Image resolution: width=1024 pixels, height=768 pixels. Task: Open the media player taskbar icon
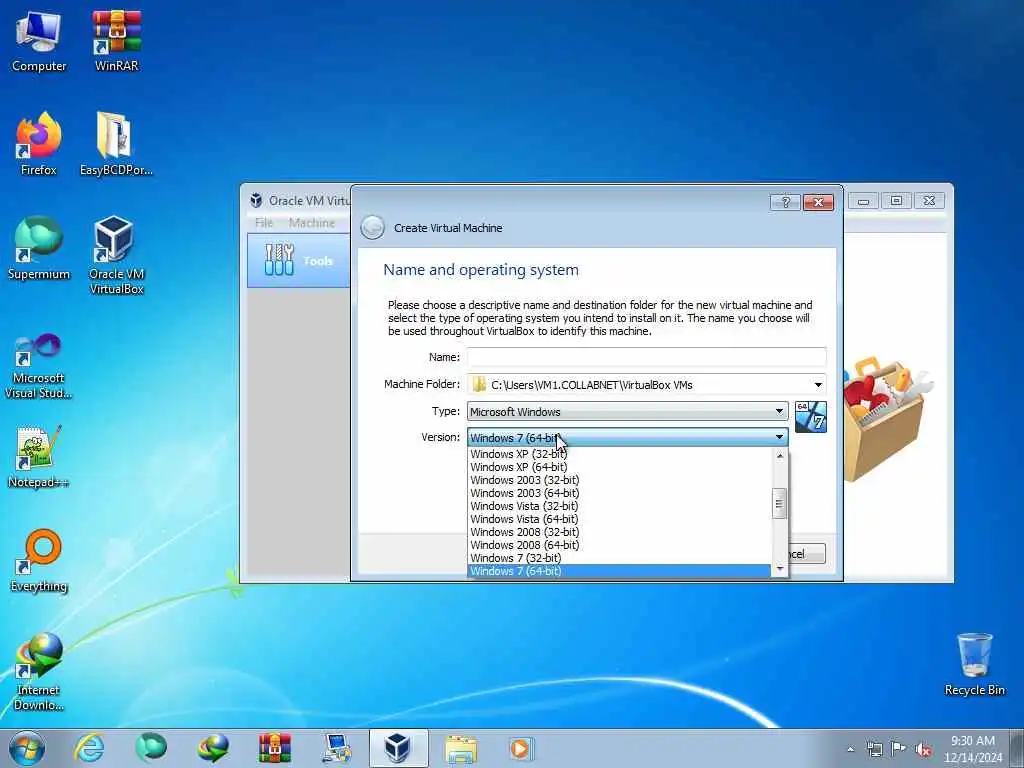[x=522, y=748]
